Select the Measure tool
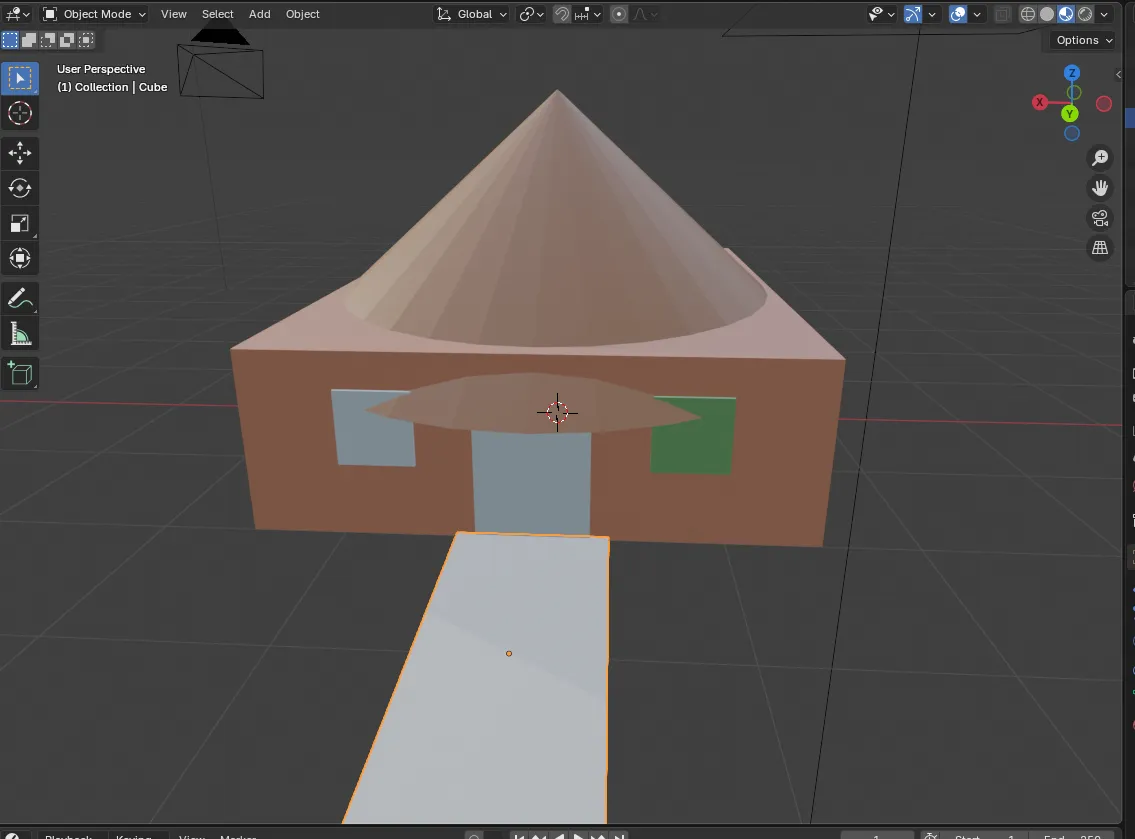 pos(20,334)
